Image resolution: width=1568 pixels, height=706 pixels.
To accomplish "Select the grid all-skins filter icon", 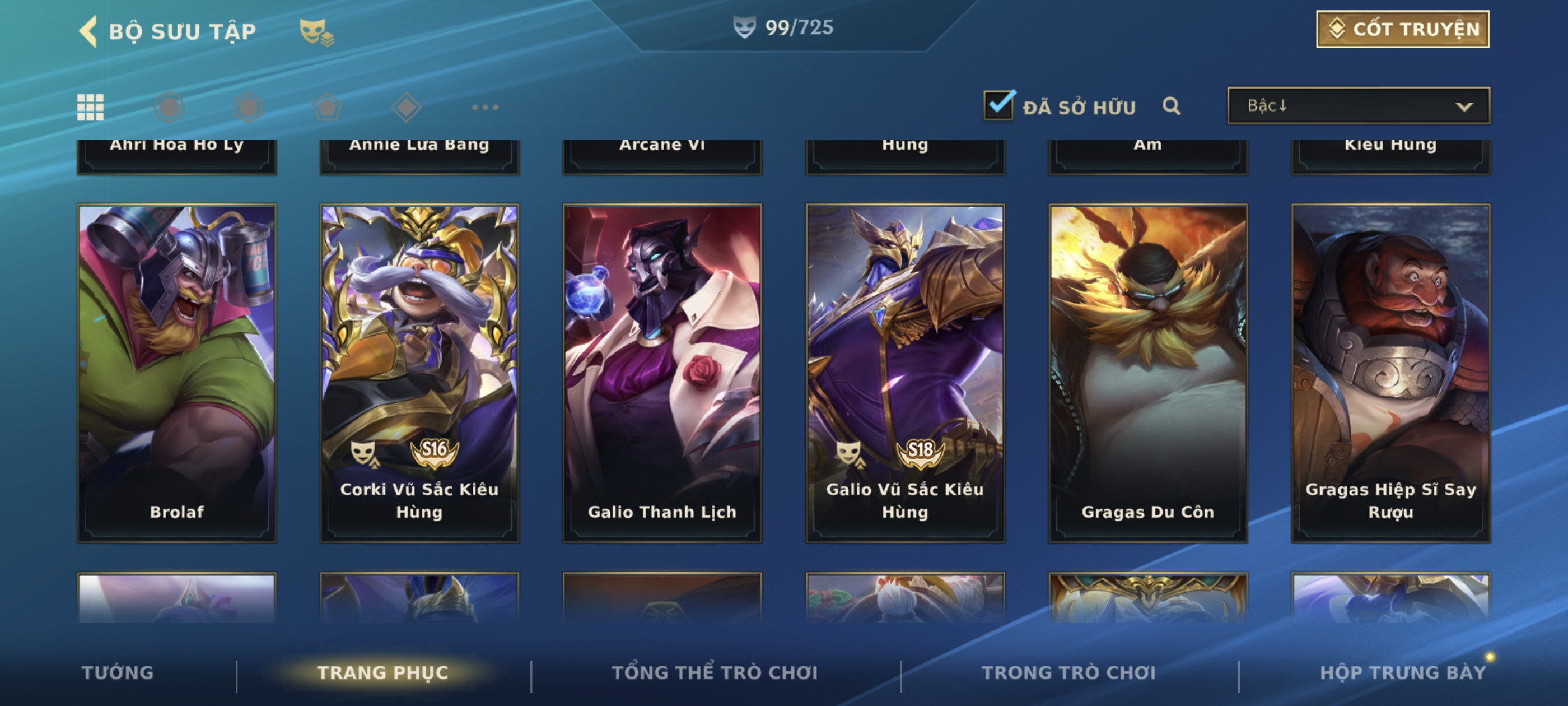I will 90,107.
